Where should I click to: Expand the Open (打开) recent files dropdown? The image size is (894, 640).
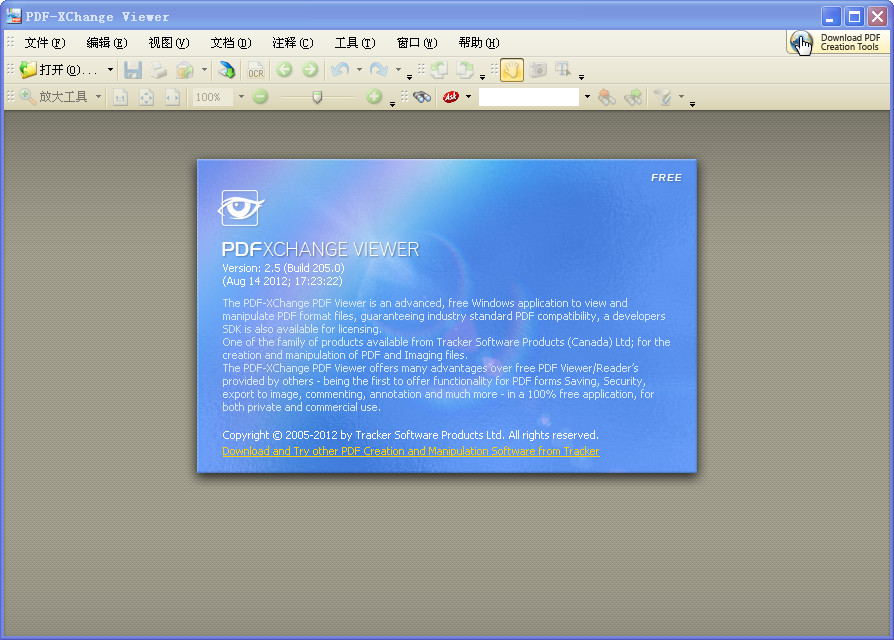pos(110,70)
